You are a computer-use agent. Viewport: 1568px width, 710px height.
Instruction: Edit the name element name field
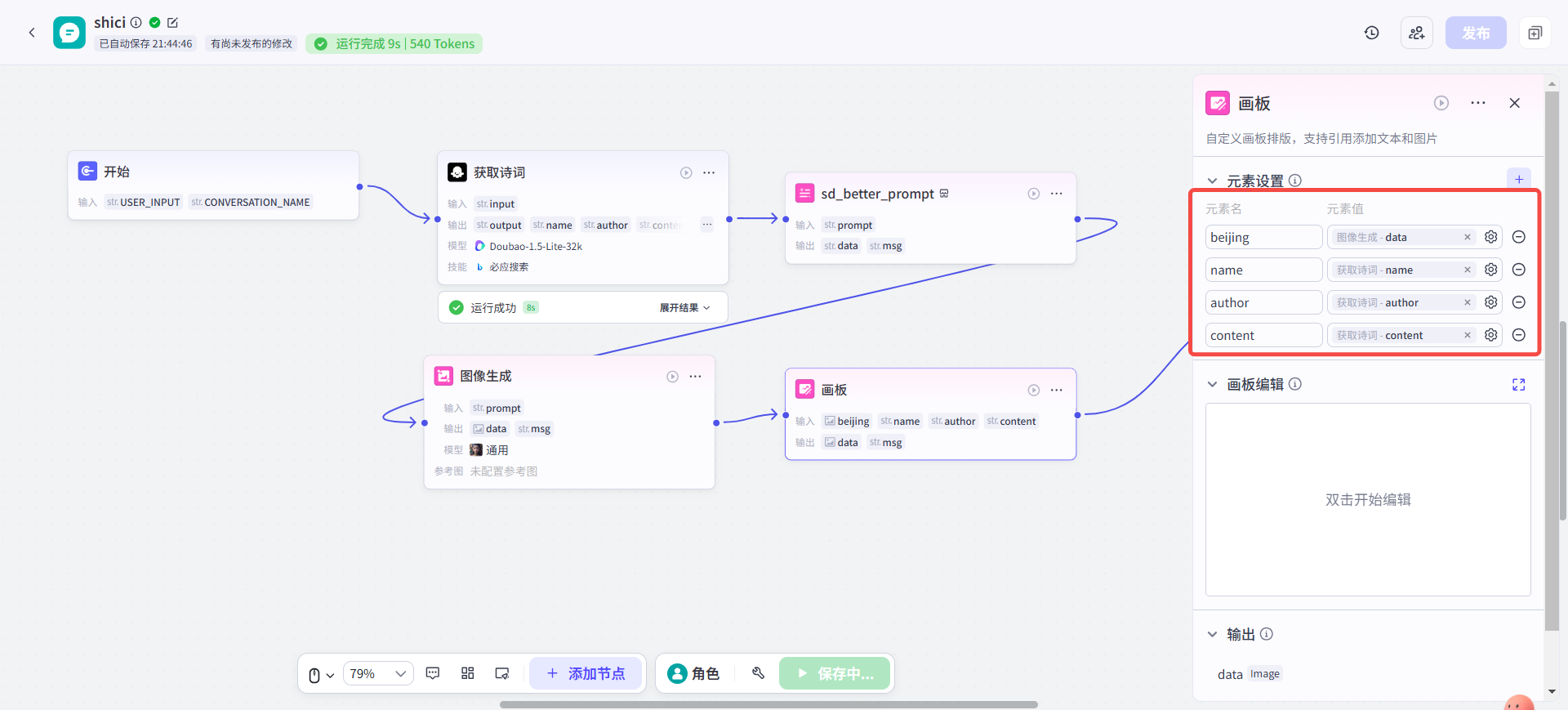[x=1263, y=270]
